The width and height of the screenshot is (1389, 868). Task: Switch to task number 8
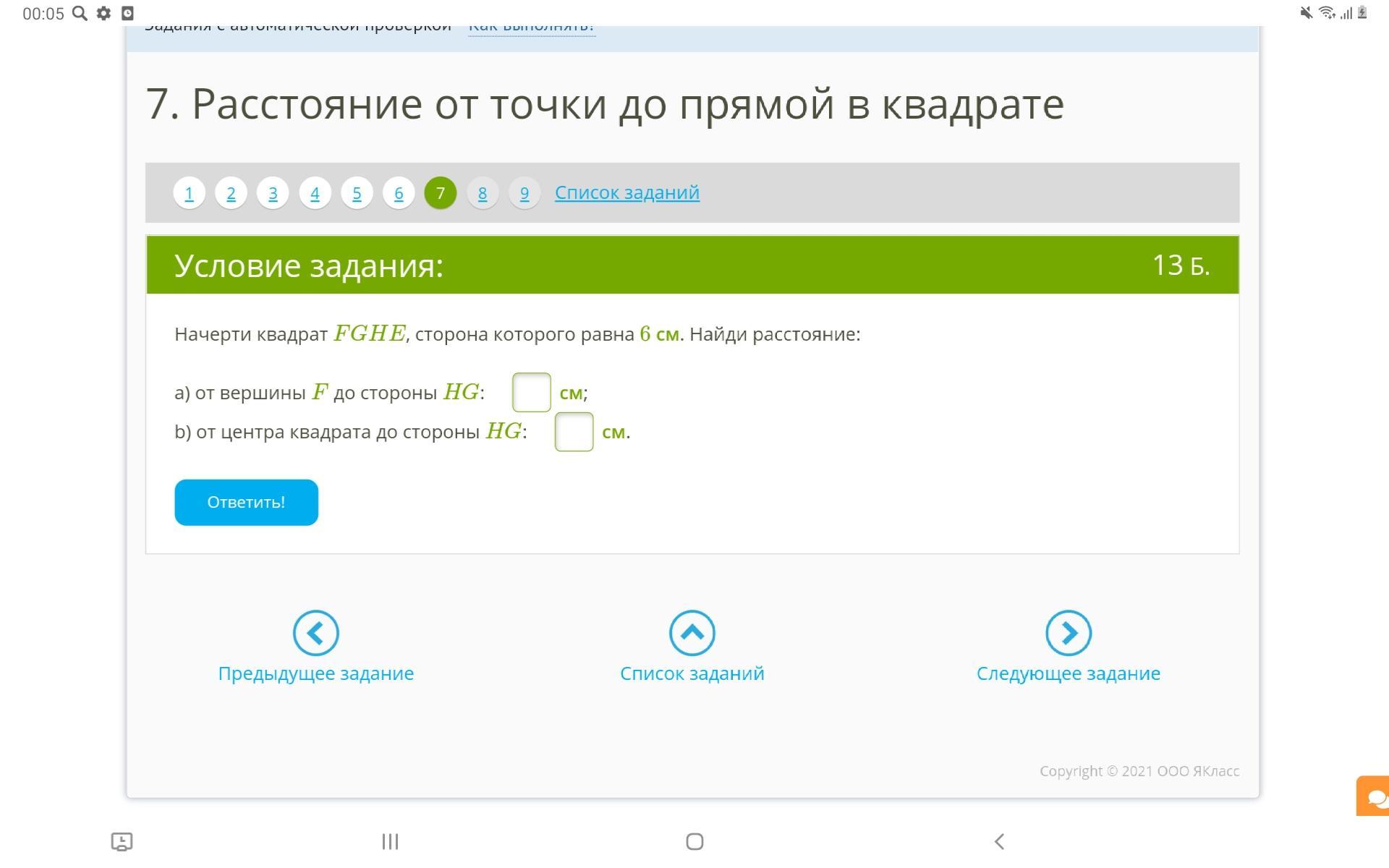click(483, 193)
